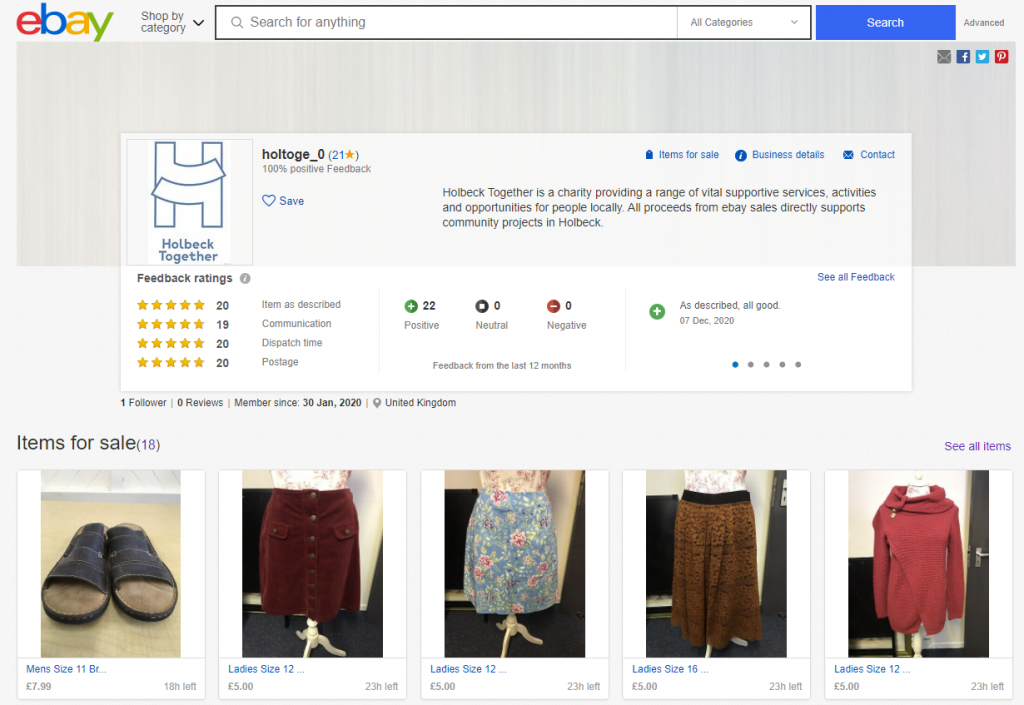Open the Contact seller link
This screenshot has height=705, width=1024.
coord(877,155)
